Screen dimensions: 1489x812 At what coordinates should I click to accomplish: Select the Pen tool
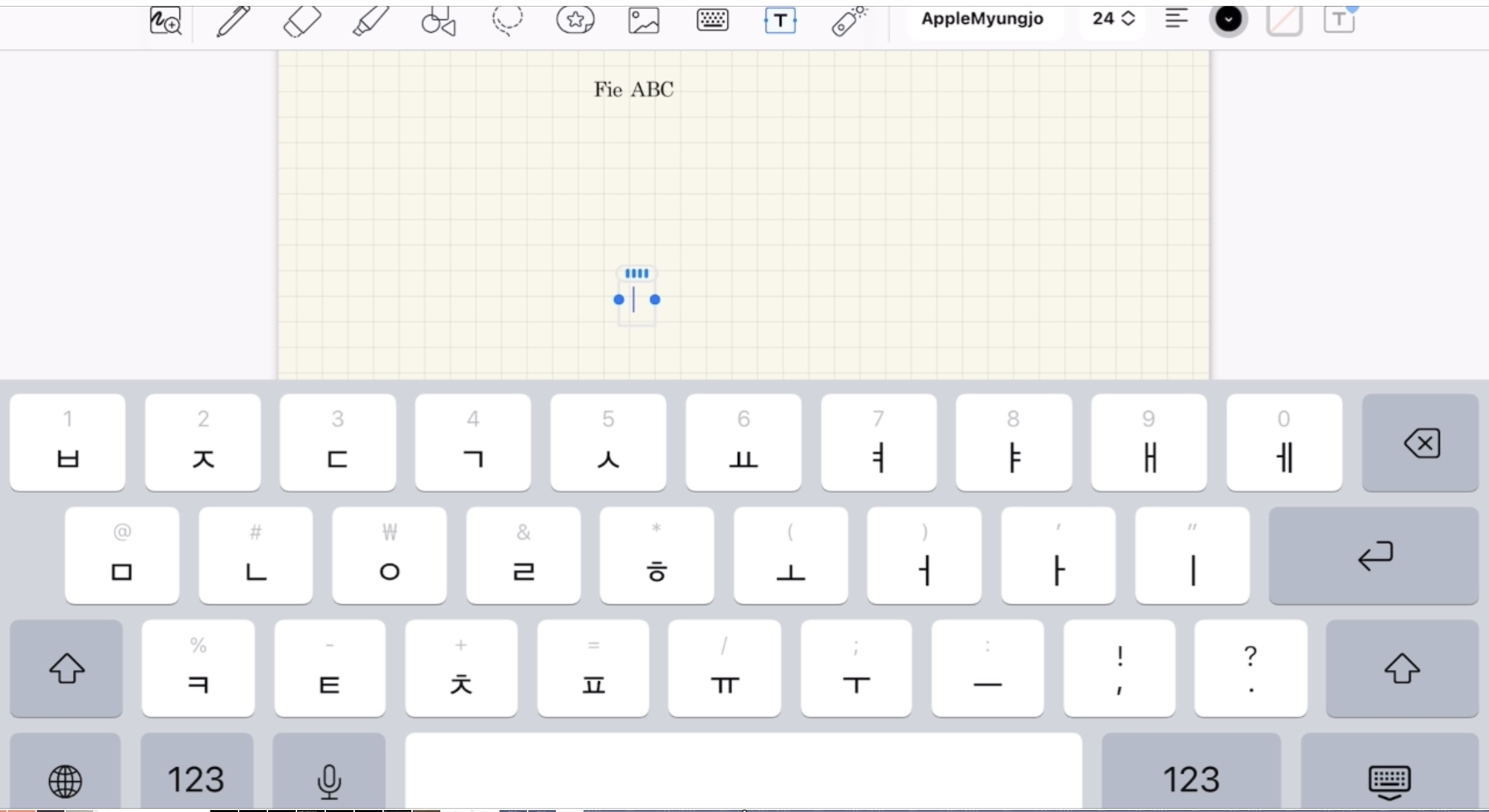pyautogui.click(x=233, y=21)
